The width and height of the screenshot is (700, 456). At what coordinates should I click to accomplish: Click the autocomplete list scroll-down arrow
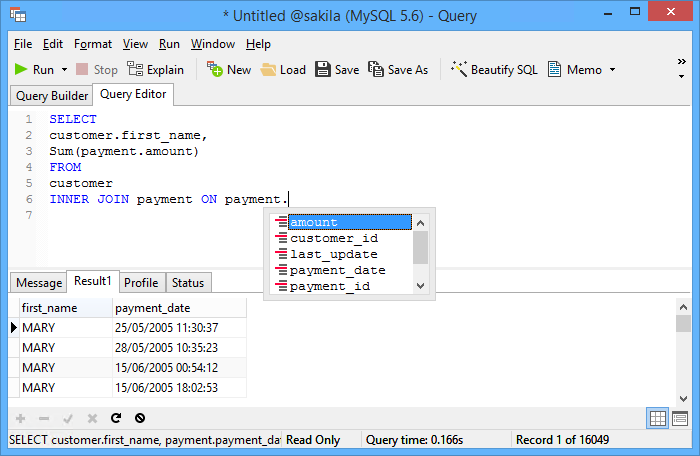coord(421,285)
